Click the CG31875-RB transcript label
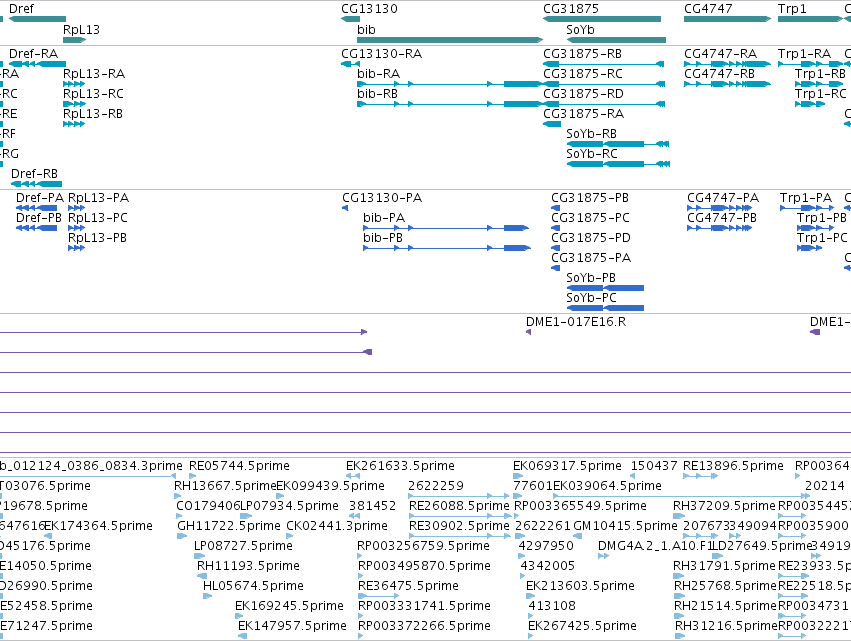The image size is (851, 641). (x=582, y=53)
